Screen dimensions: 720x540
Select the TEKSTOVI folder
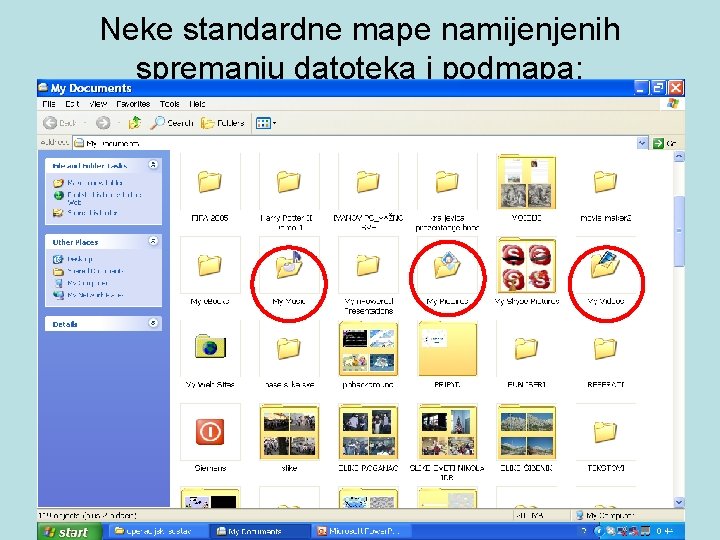[605, 438]
